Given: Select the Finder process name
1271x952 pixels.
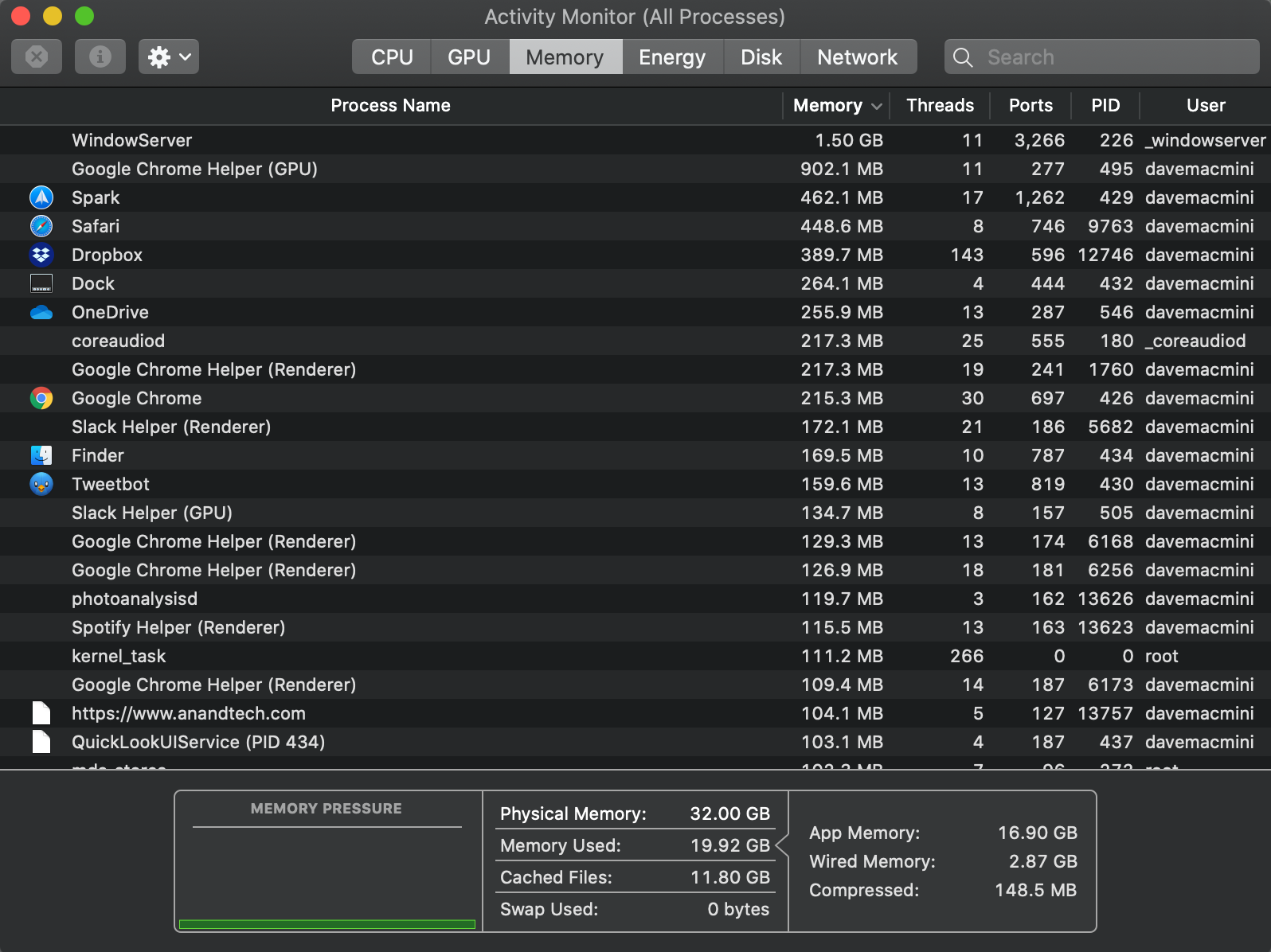Looking at the screenshot, I should coord(98,455).
